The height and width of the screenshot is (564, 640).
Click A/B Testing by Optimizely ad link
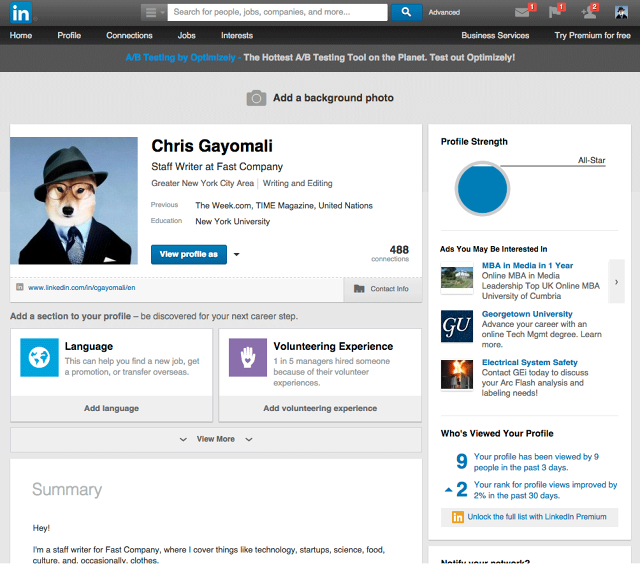tap(180, 58)
